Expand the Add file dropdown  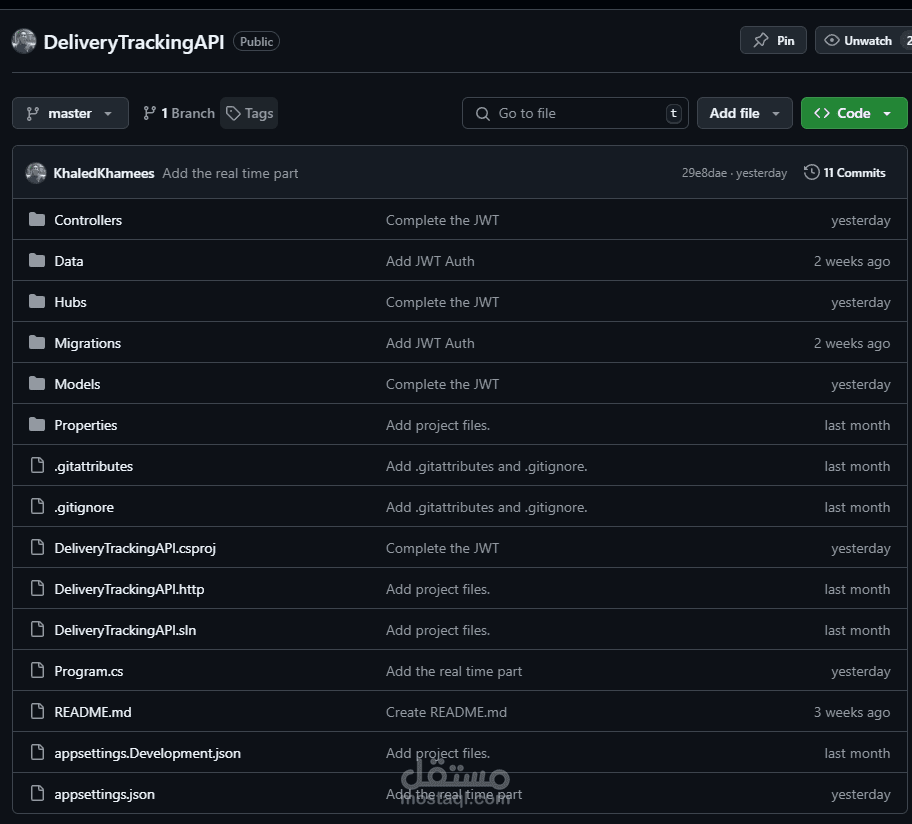[744, 113]
